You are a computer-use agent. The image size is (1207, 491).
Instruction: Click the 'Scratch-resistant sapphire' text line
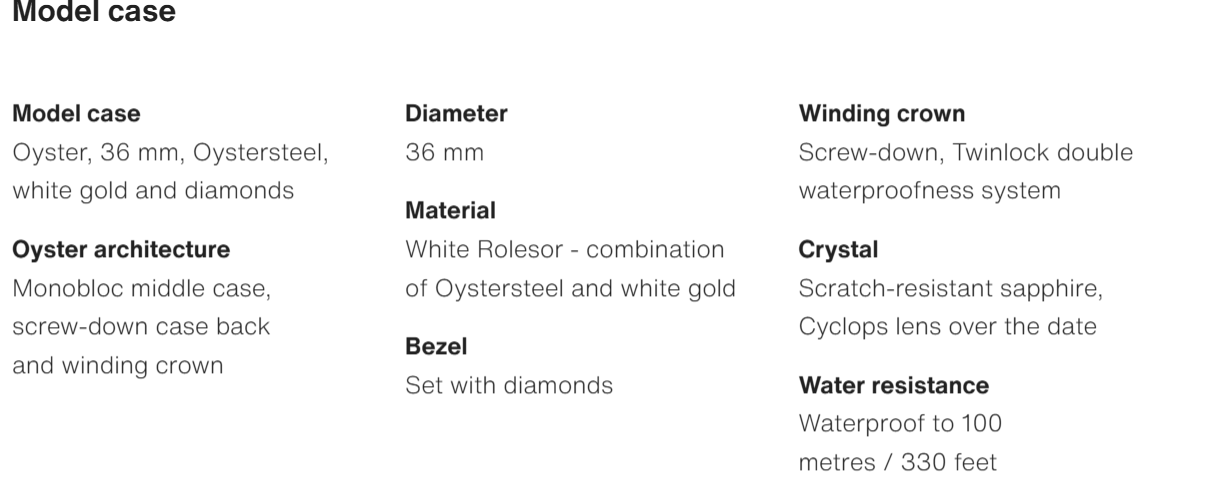point(951,289)
